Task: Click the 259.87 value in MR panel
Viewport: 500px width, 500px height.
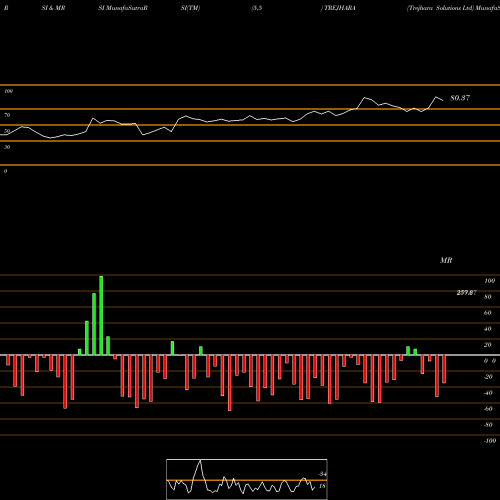Action: coord(466,293)
